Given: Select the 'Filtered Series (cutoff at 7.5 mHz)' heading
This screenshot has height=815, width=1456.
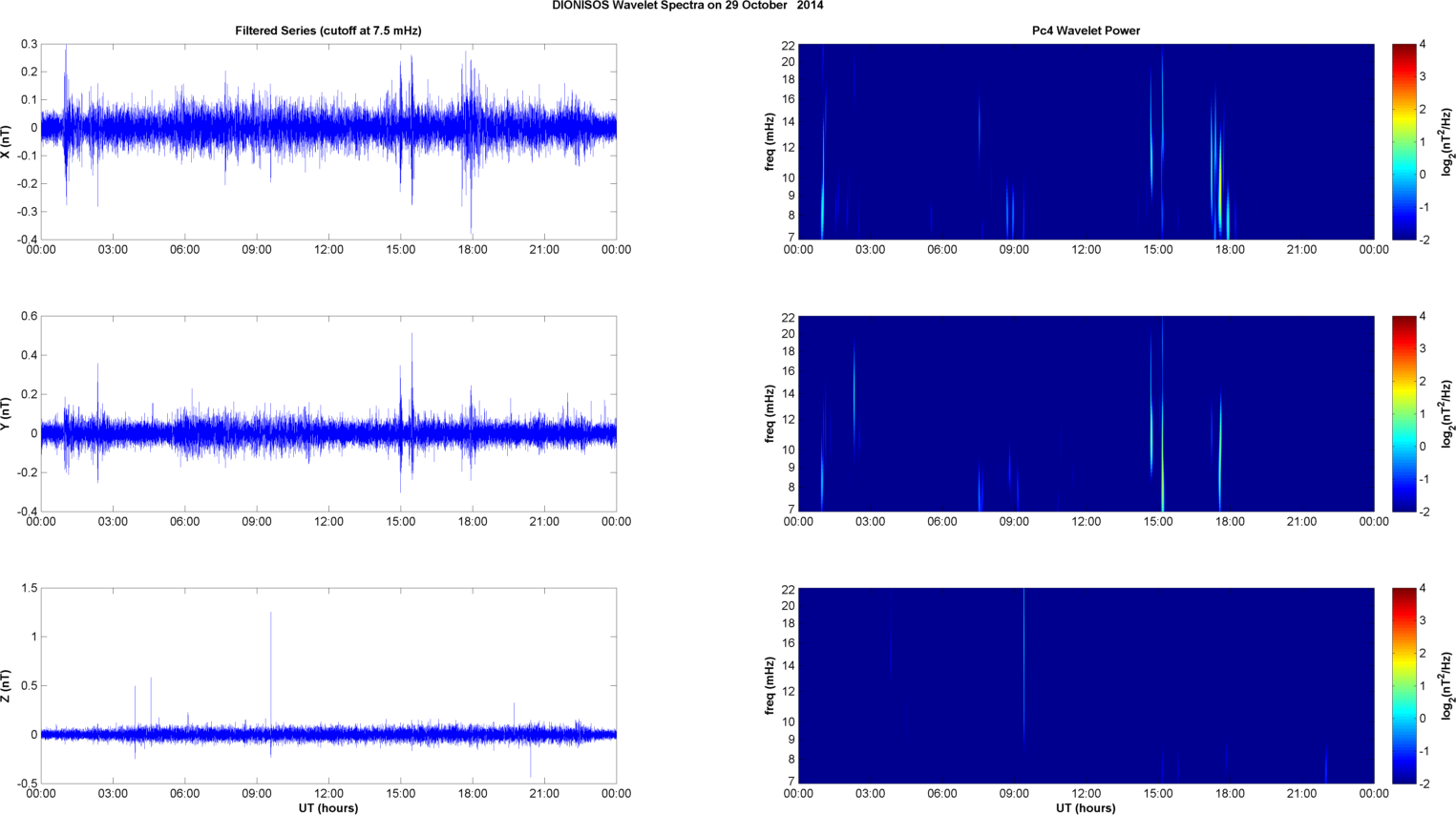Looking at the screenshot, I should tap(328, 31).
